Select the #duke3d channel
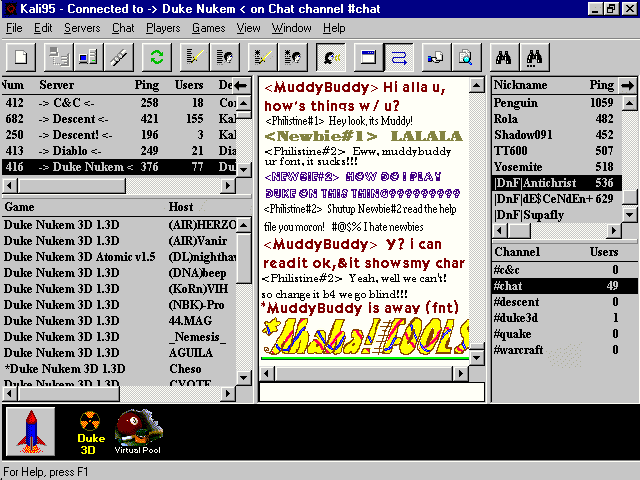The width and height of the screenshot is (640, 480). 516,318
